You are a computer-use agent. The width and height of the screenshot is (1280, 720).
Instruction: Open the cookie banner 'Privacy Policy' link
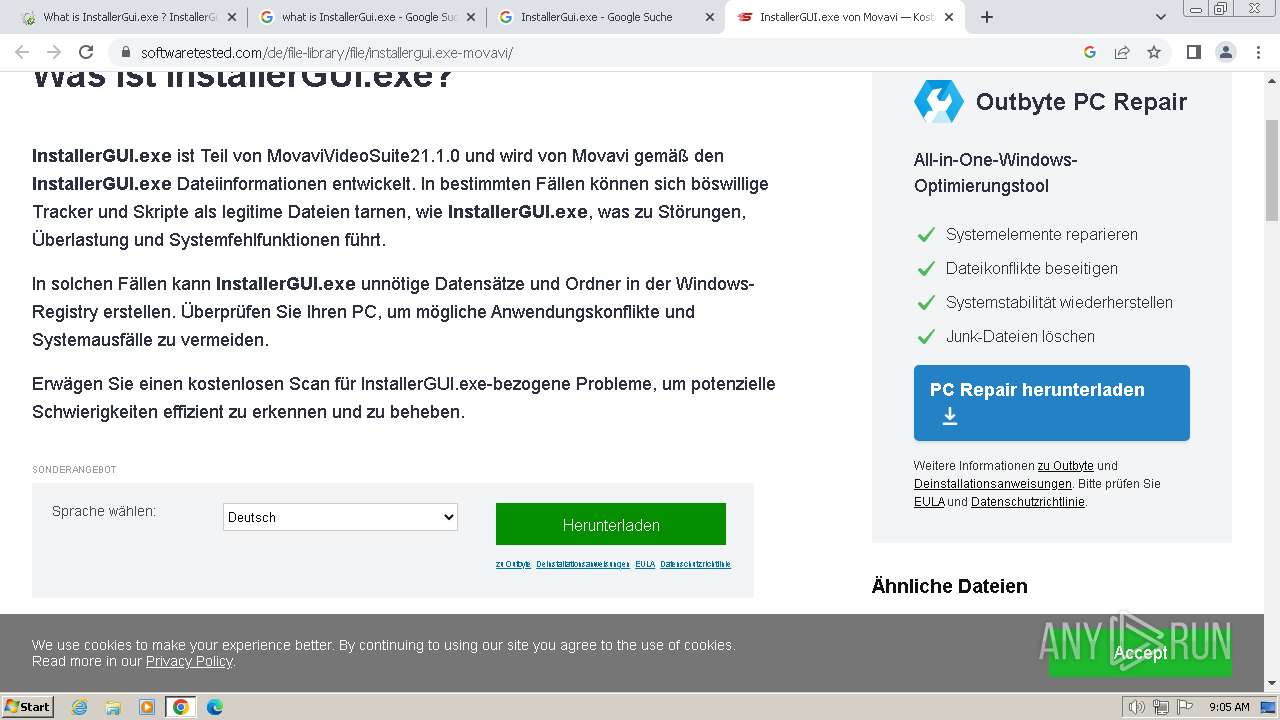click(x=189, y=661)
